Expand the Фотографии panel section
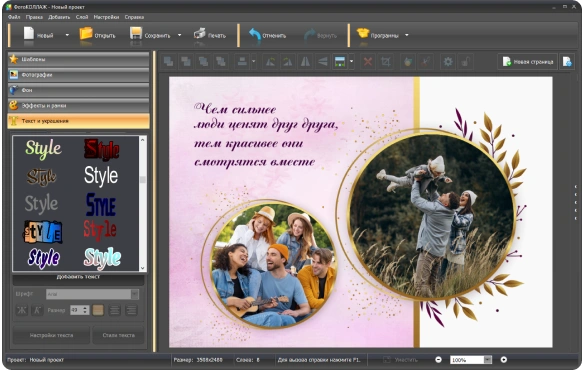Image resolution: width=582 pixels, height=370 pixels. [x=78, y=75]
